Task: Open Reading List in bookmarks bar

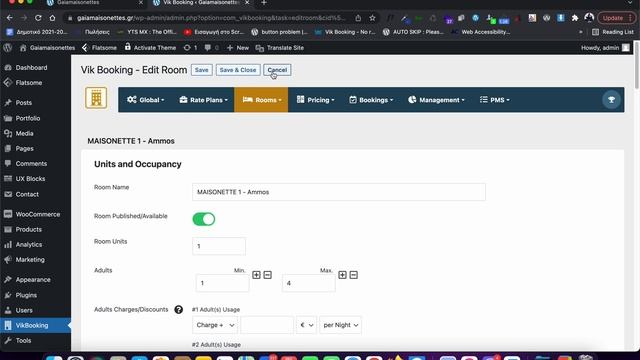Action: tap(613, 32)
